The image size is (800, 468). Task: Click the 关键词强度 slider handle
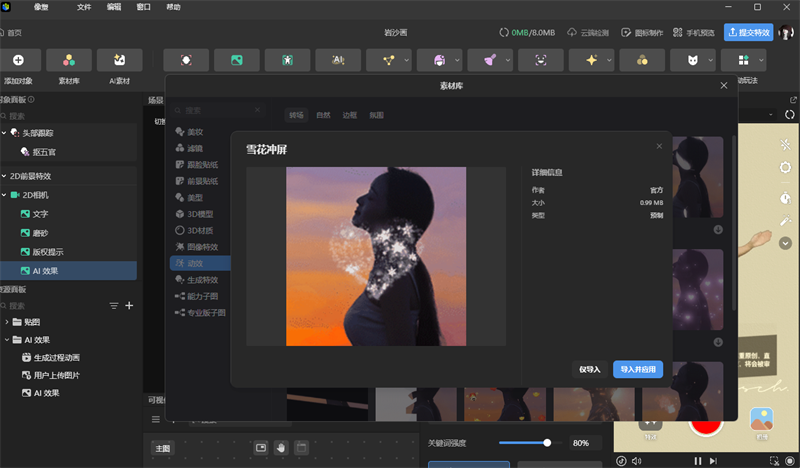coord(547,442)
